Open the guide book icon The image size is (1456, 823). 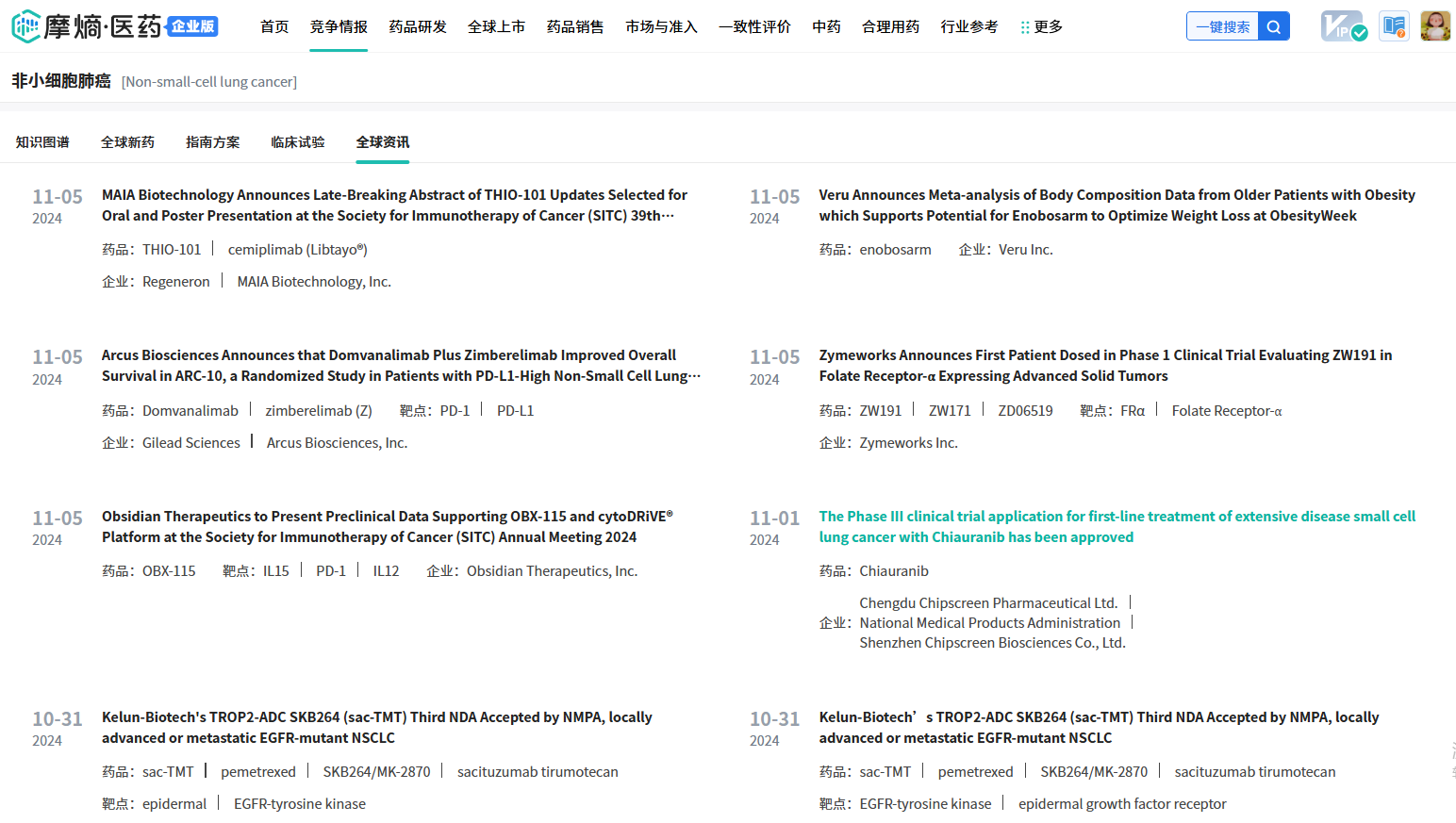pos(1394,26)
